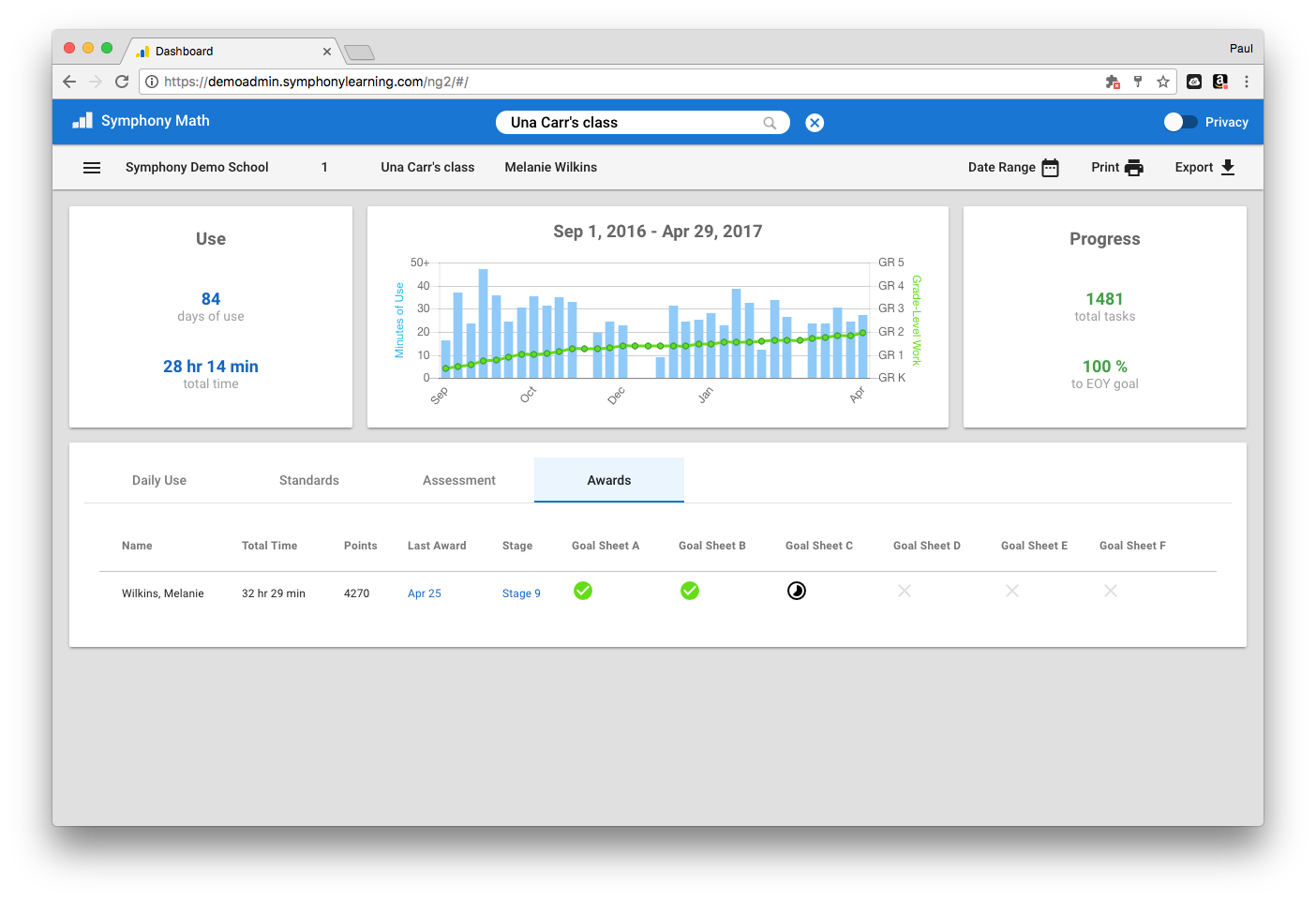Open the Stage 9 link

click(521, 593)
